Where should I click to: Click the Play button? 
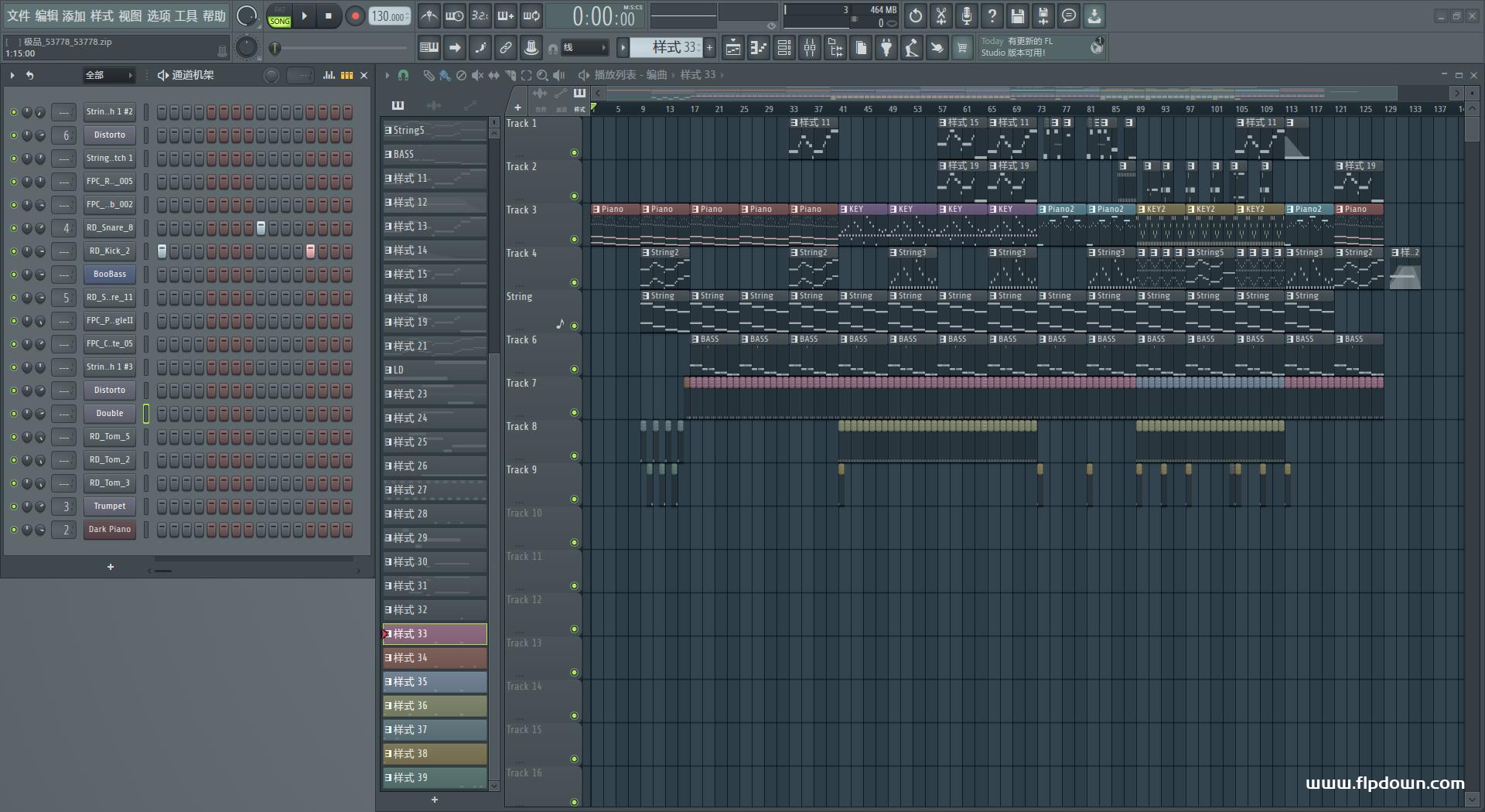304,16
